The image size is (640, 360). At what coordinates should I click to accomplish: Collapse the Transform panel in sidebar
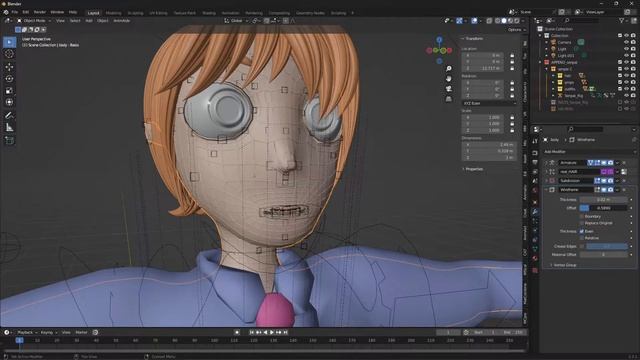[x=472, y=38]
